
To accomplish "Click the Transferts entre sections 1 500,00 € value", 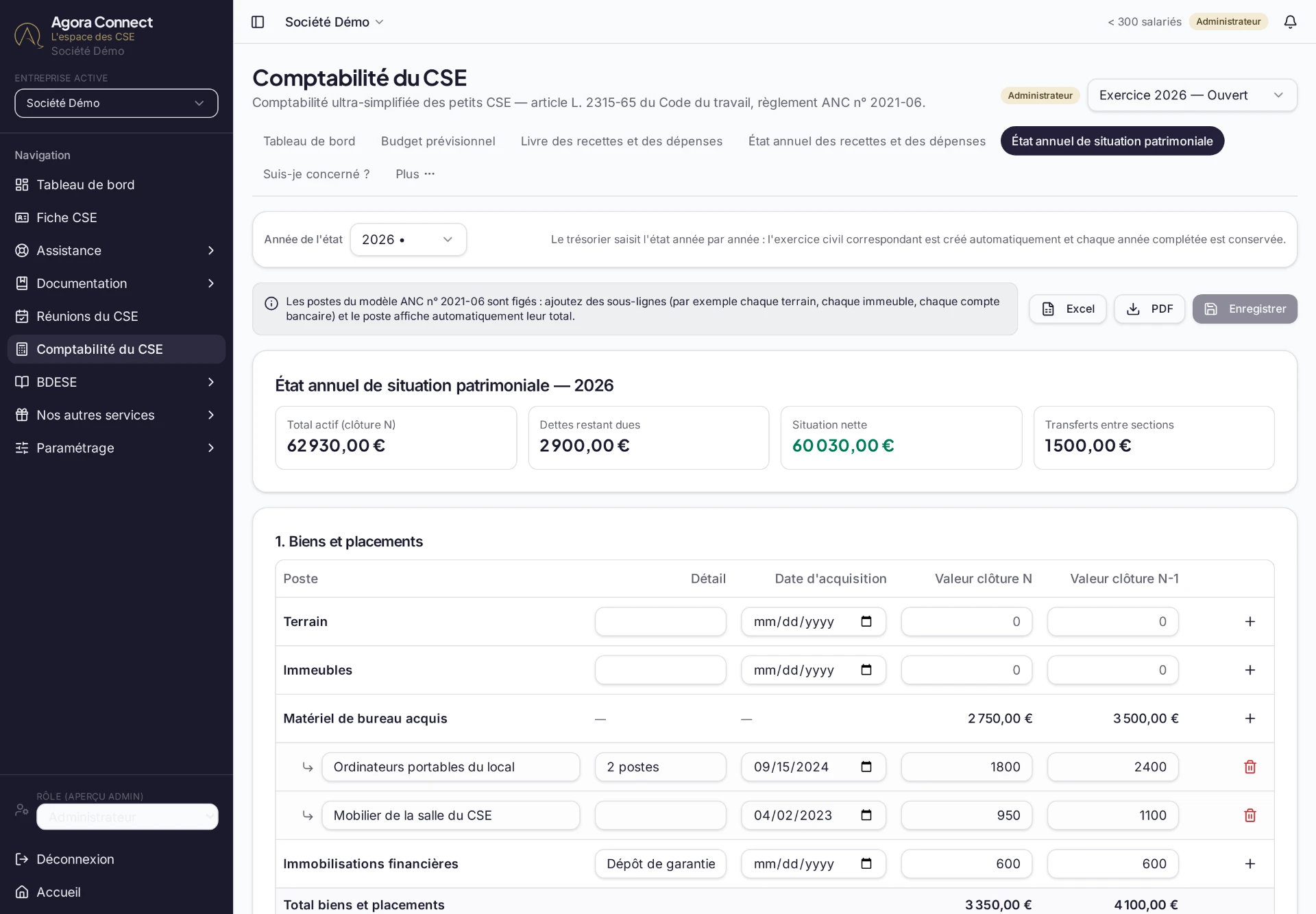I will 1088,446.
